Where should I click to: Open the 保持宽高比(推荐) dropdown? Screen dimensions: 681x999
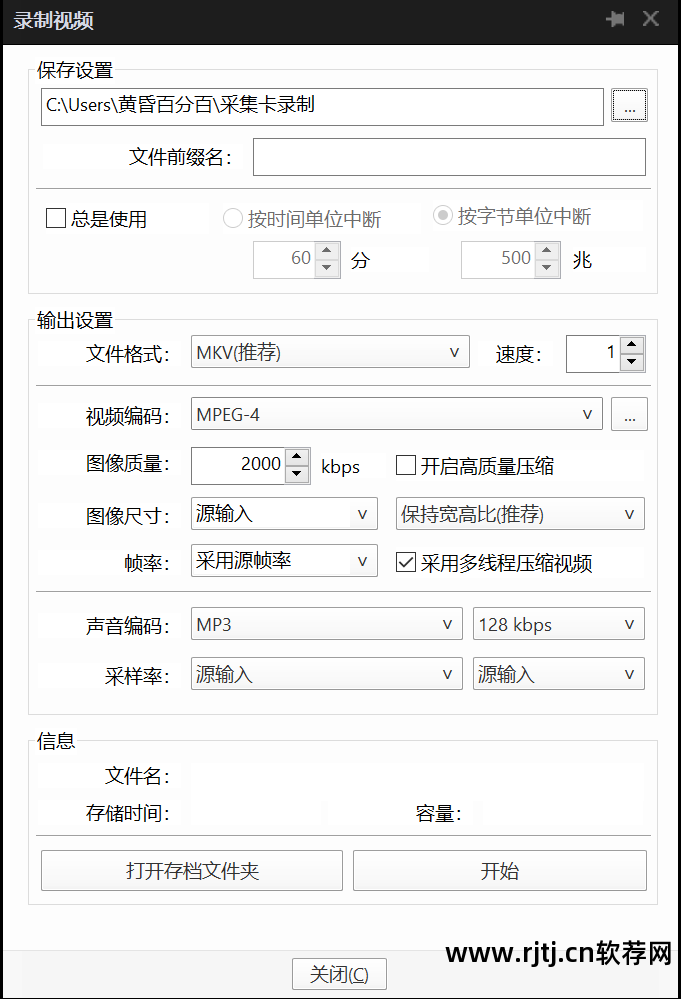[520, 514]
